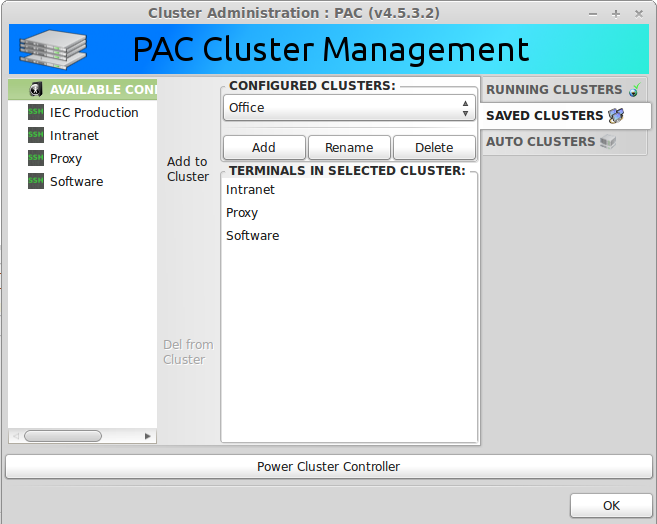Click the Saved Clusters tab icon
Screen dimensions: 657x524
[x=616, y=115]
